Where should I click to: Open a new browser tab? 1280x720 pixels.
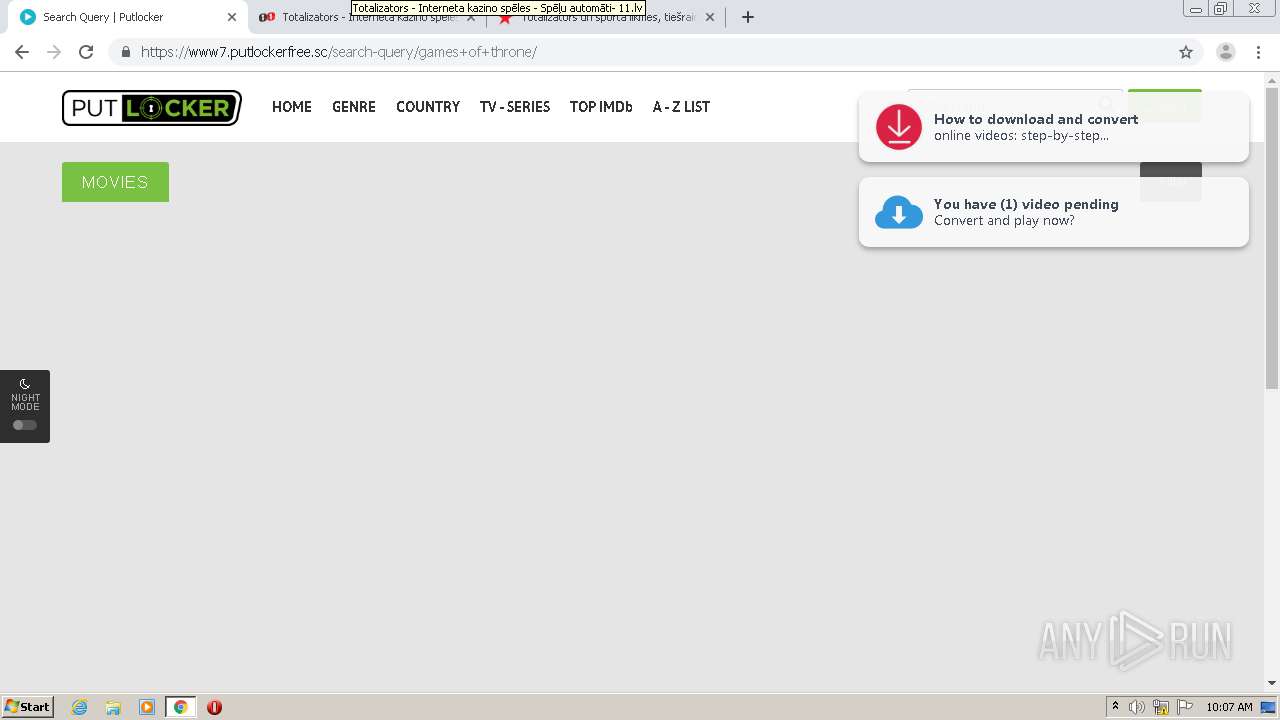coord(748,17)
